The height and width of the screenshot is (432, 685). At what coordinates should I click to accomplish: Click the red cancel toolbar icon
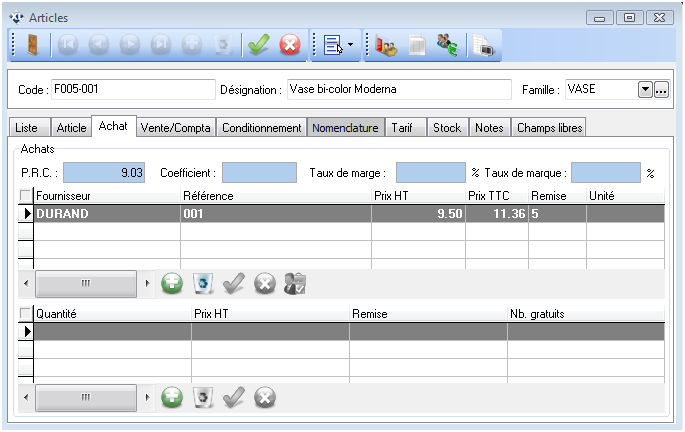pos(290,44)
